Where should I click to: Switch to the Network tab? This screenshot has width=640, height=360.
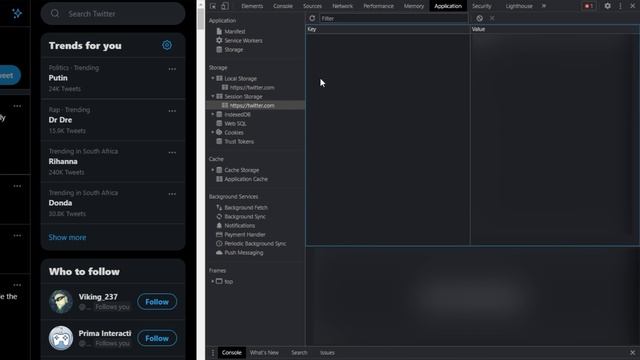tap(342, 6)
